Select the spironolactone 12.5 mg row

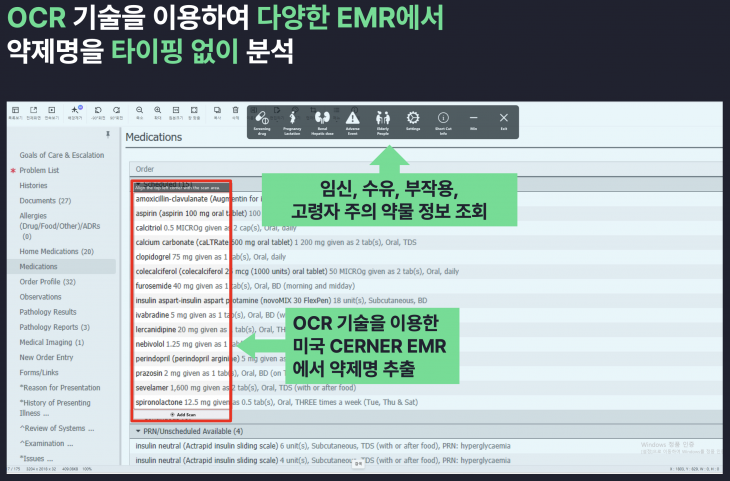(426, 402)
